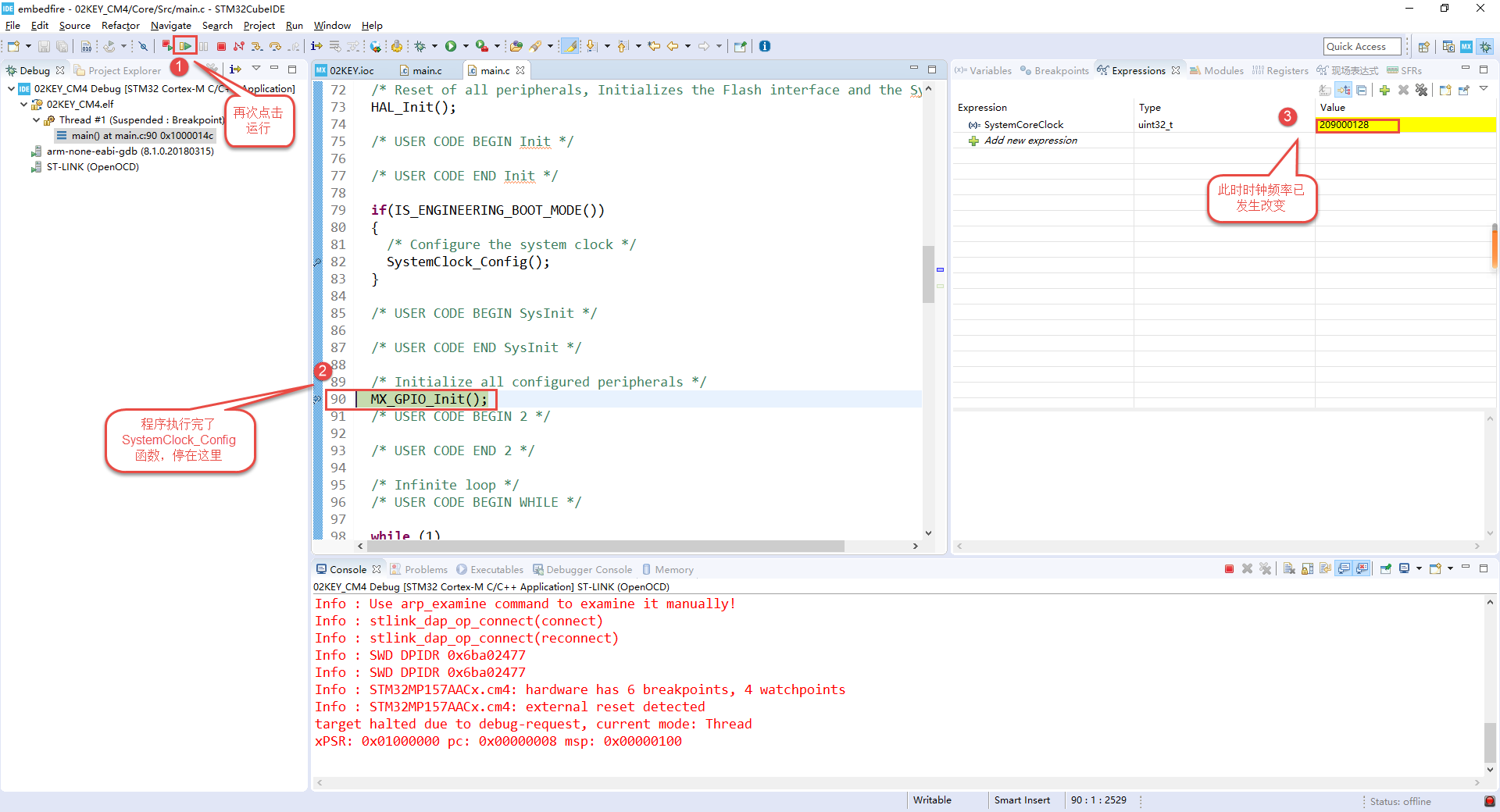Screen dimensions: 1500x812
Task: Open the Refactor menu
Action: 120,25
